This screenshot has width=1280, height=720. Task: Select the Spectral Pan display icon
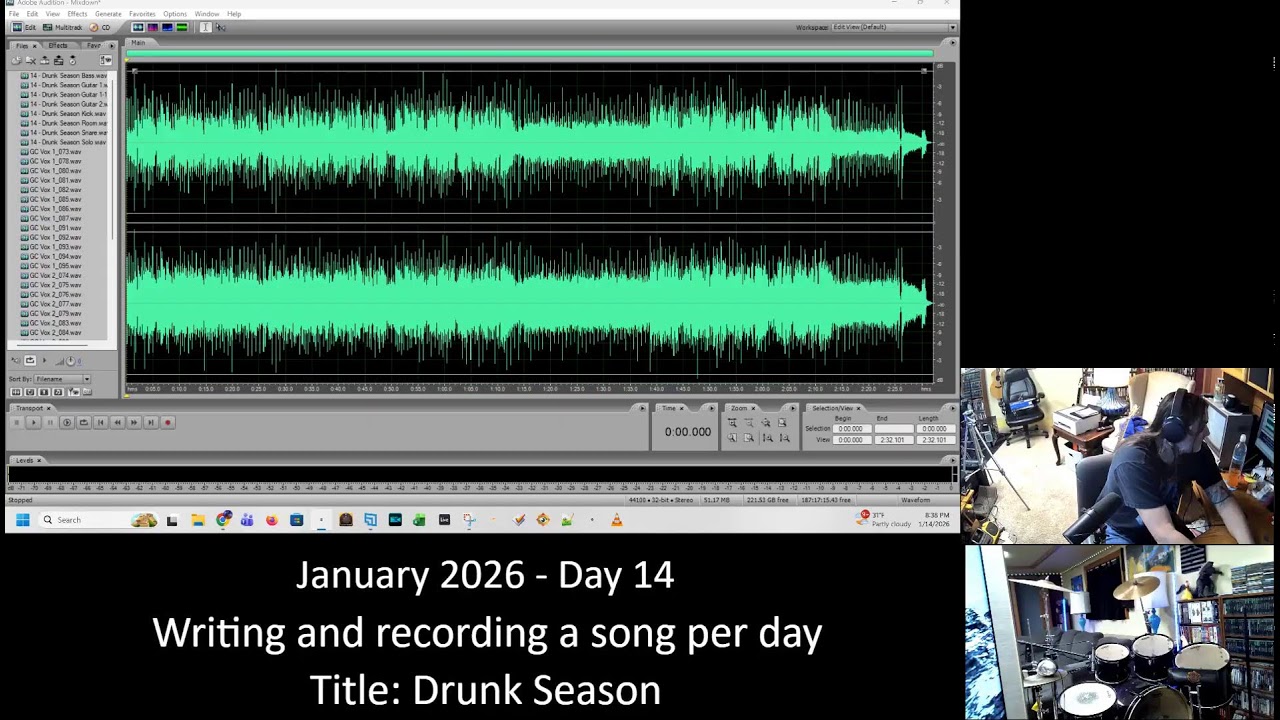(167, 27)
